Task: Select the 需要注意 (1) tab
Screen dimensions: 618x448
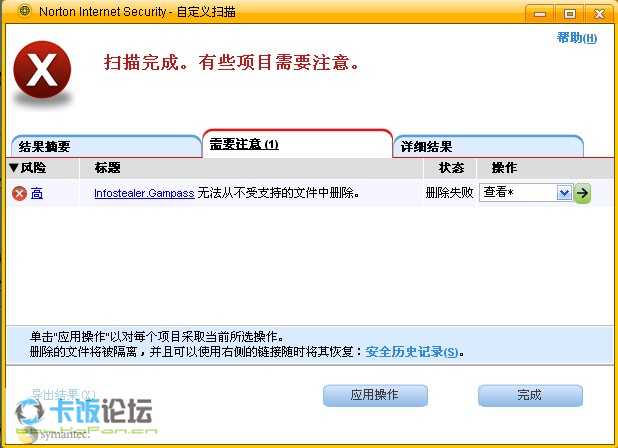Action: tap(298, 144)
